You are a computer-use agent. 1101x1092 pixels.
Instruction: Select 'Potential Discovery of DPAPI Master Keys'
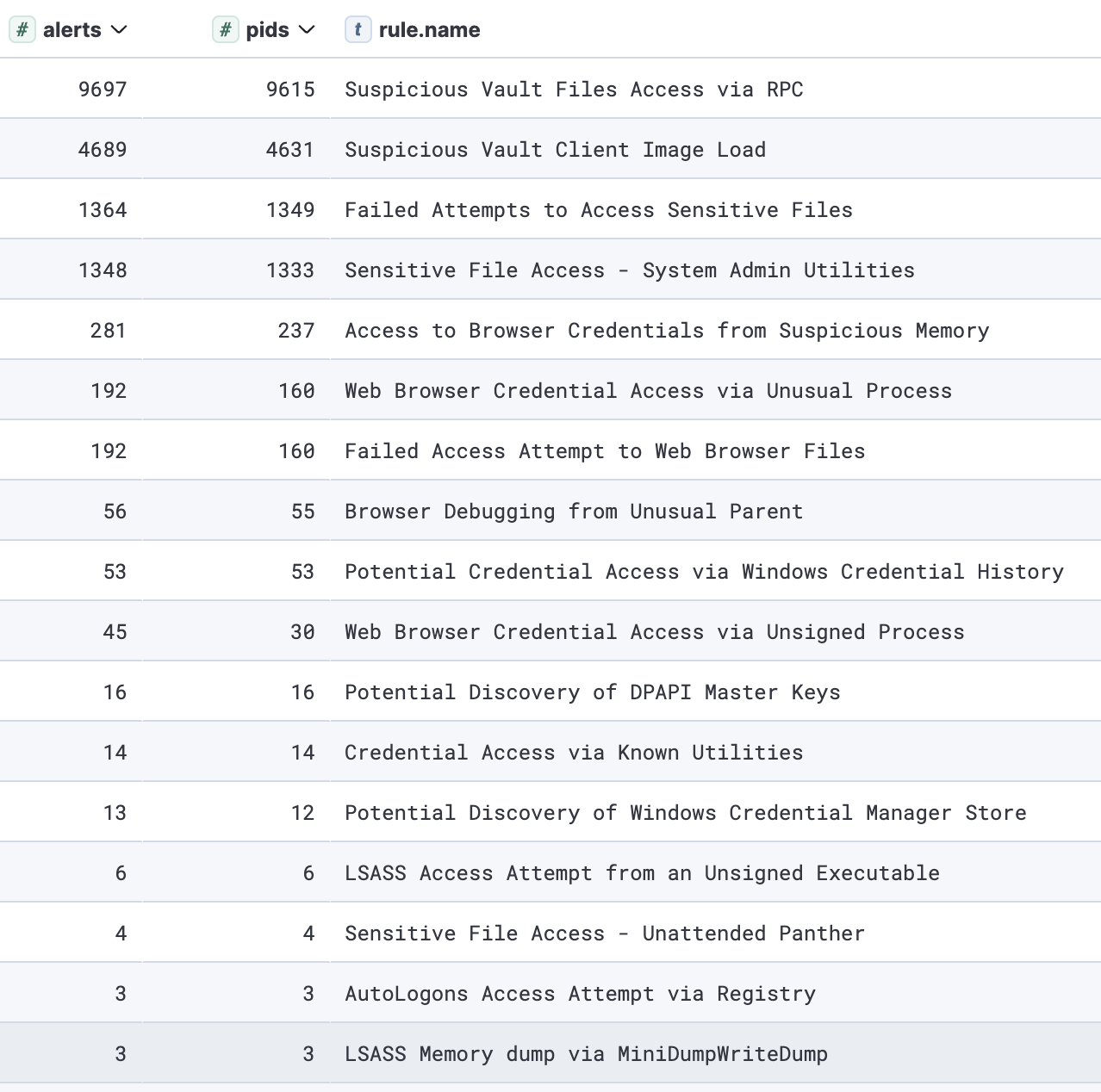click(593, 692)
